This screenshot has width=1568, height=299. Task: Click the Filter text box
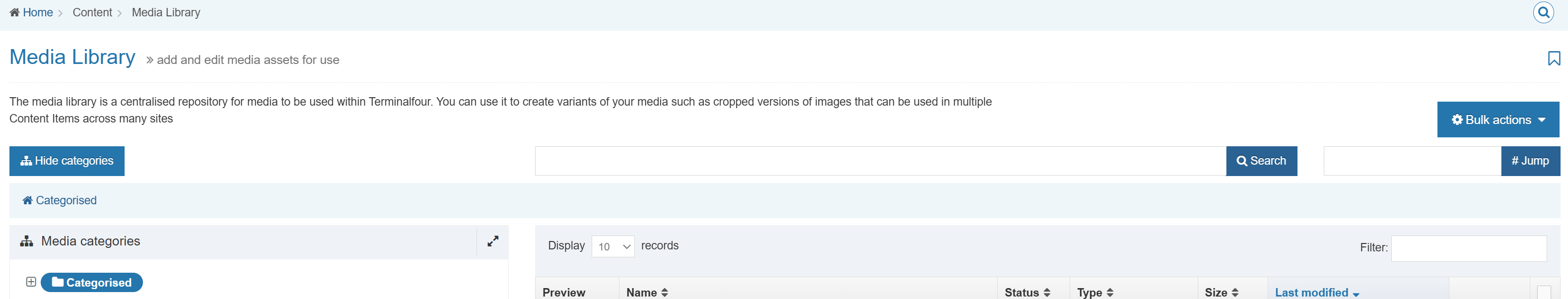click(1468, 248)
